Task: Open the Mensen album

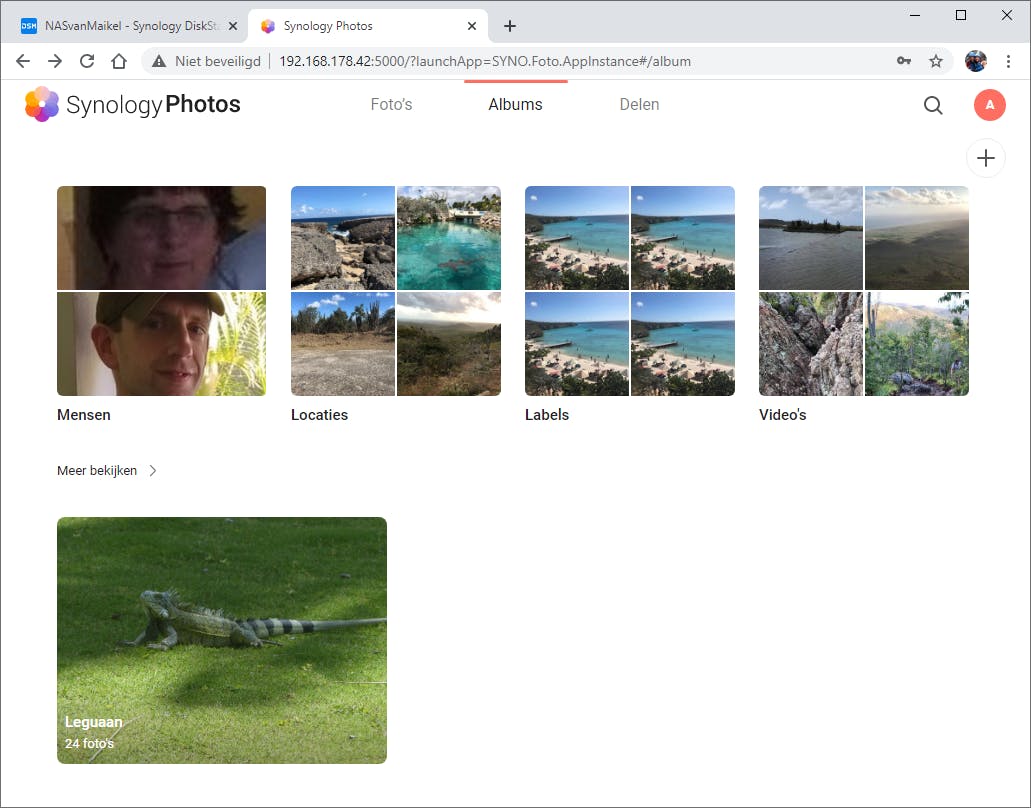Action: (161, 291)
